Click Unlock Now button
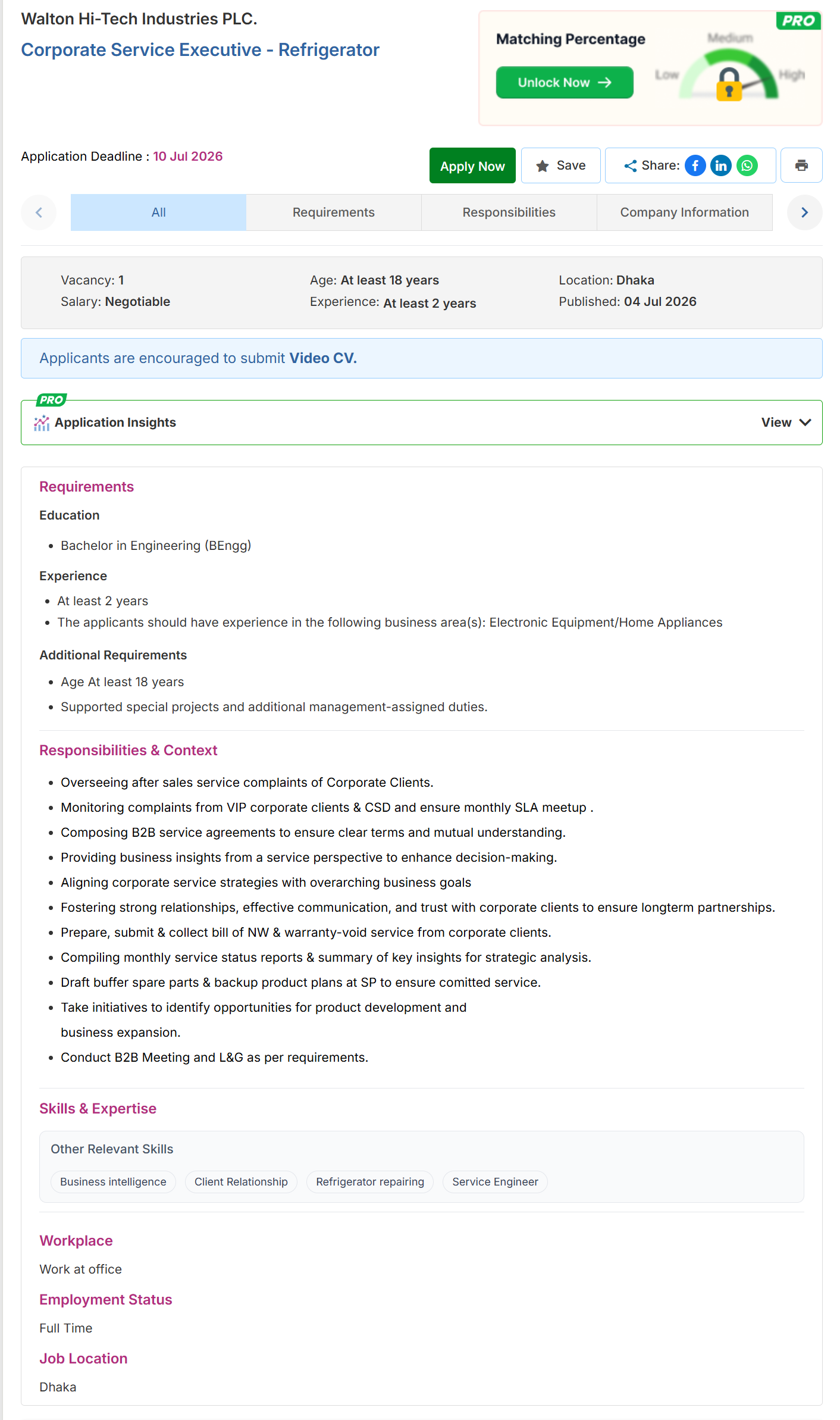Viewport: 840px width, 1420px height. click(565, 83)
